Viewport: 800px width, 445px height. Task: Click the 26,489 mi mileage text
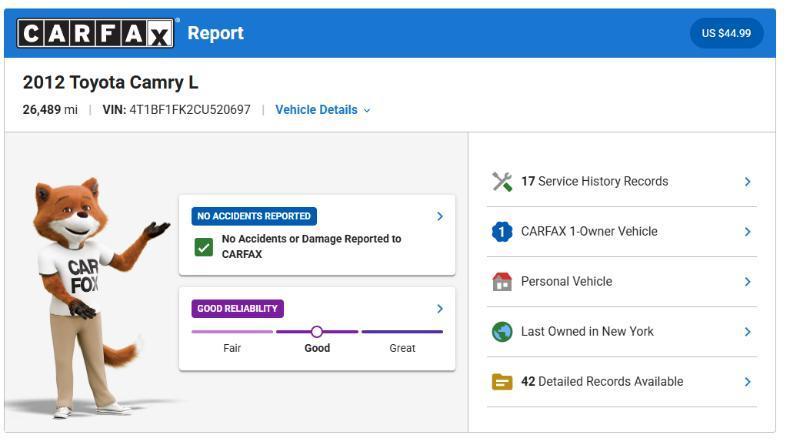click(x=50, y=110)
